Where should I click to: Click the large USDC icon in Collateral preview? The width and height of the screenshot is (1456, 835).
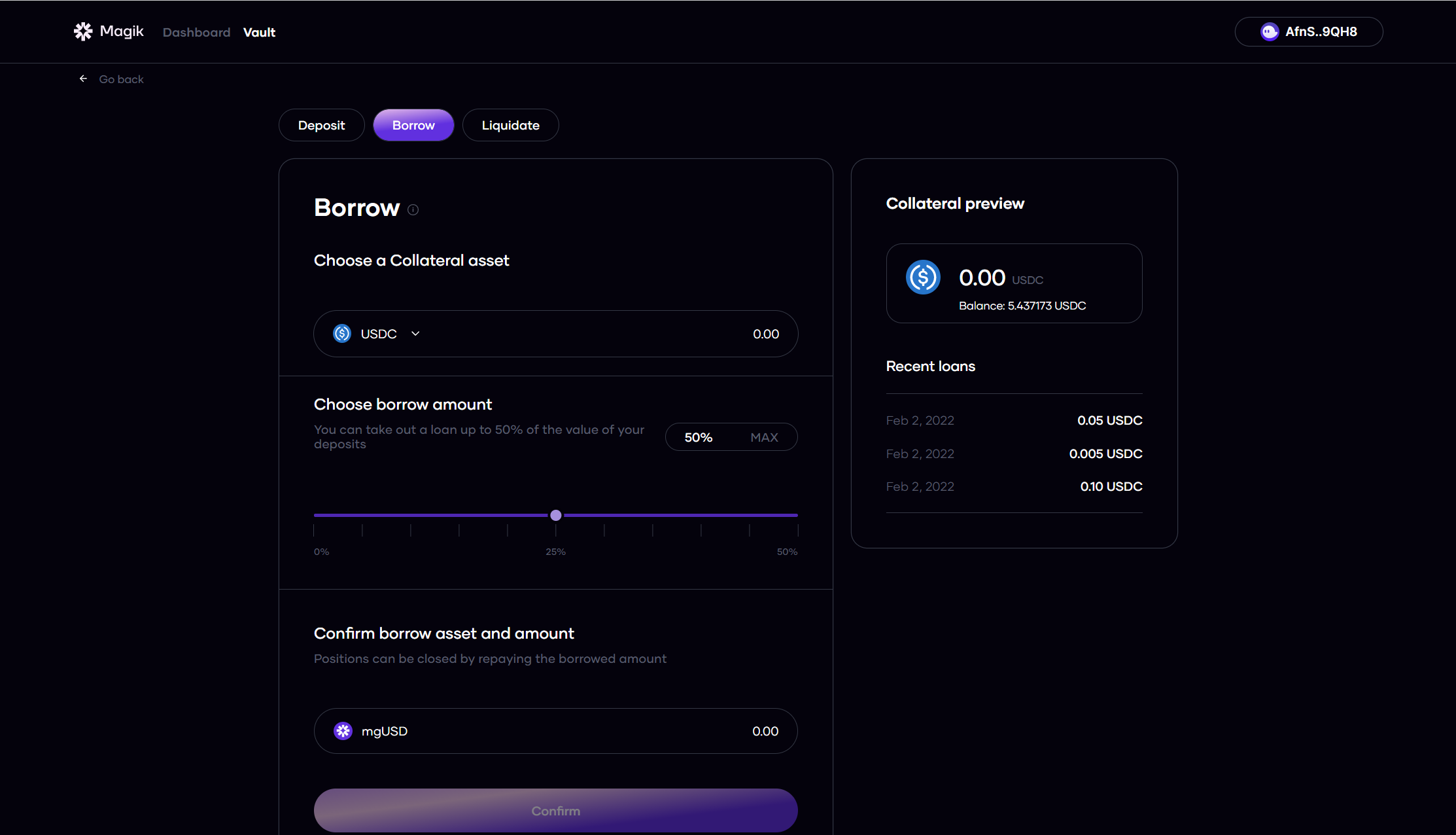tap(923, 277)
